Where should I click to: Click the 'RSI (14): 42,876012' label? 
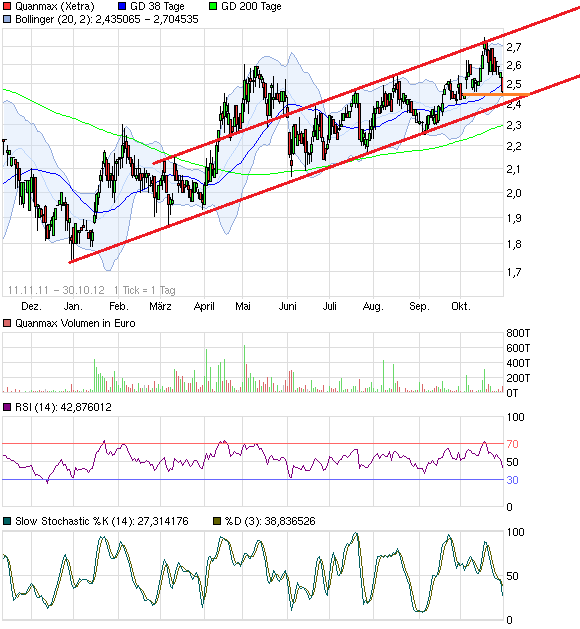click(63, 408)
